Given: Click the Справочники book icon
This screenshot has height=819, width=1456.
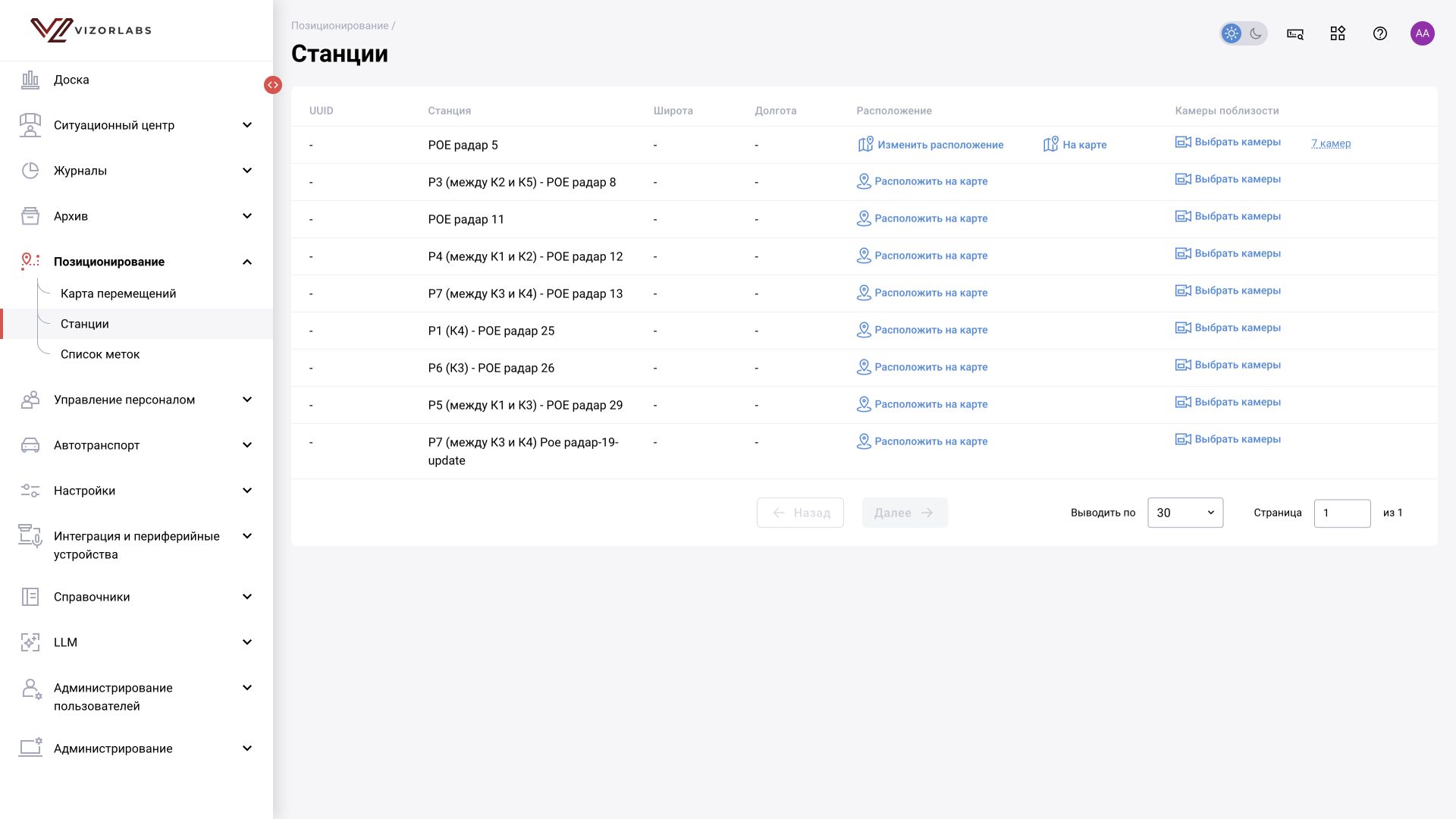Looking at the screenshot, I should tap(30, 597).
